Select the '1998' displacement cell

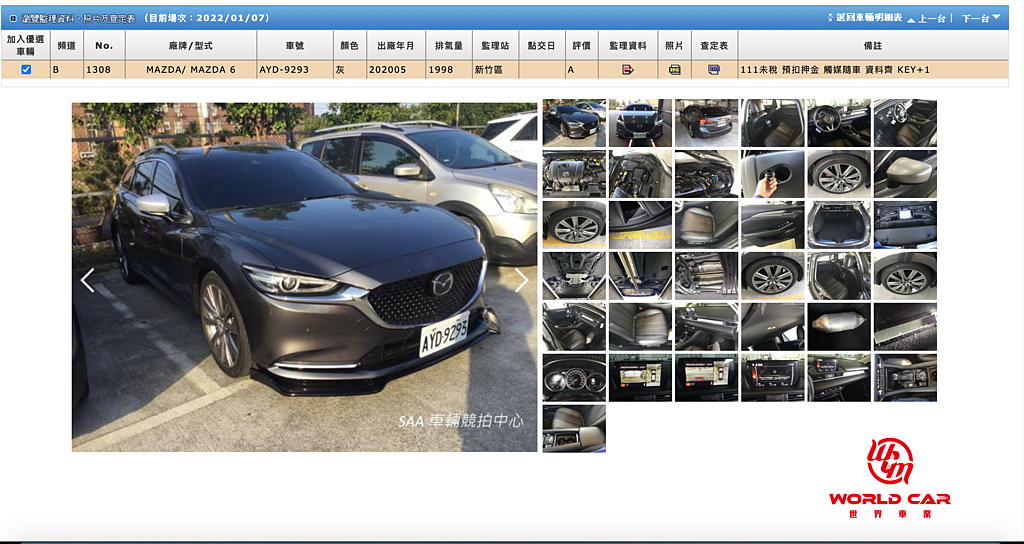pos(449,69)
